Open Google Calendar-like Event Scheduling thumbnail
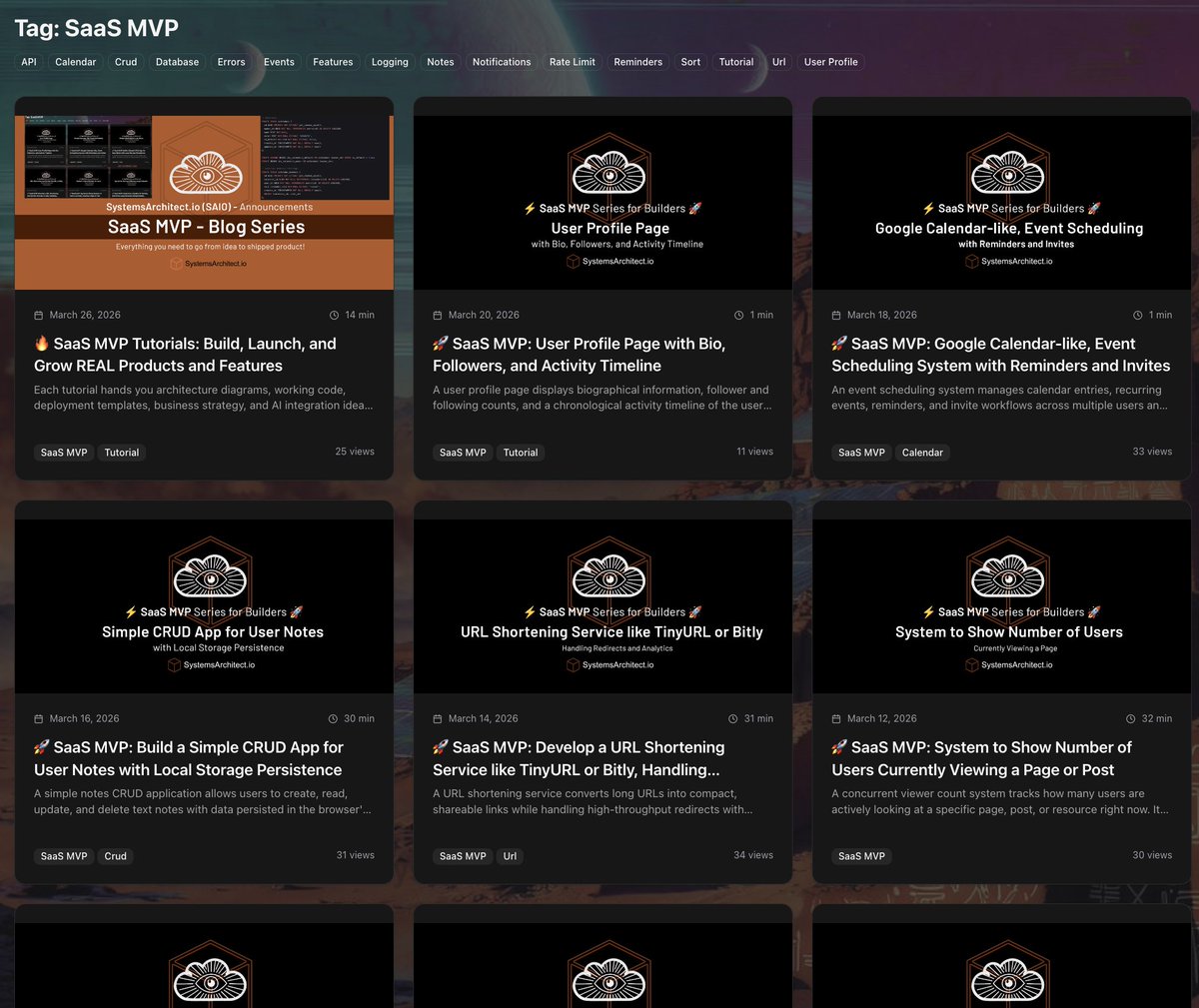1199x1008 pixels. coord(1001,203)
